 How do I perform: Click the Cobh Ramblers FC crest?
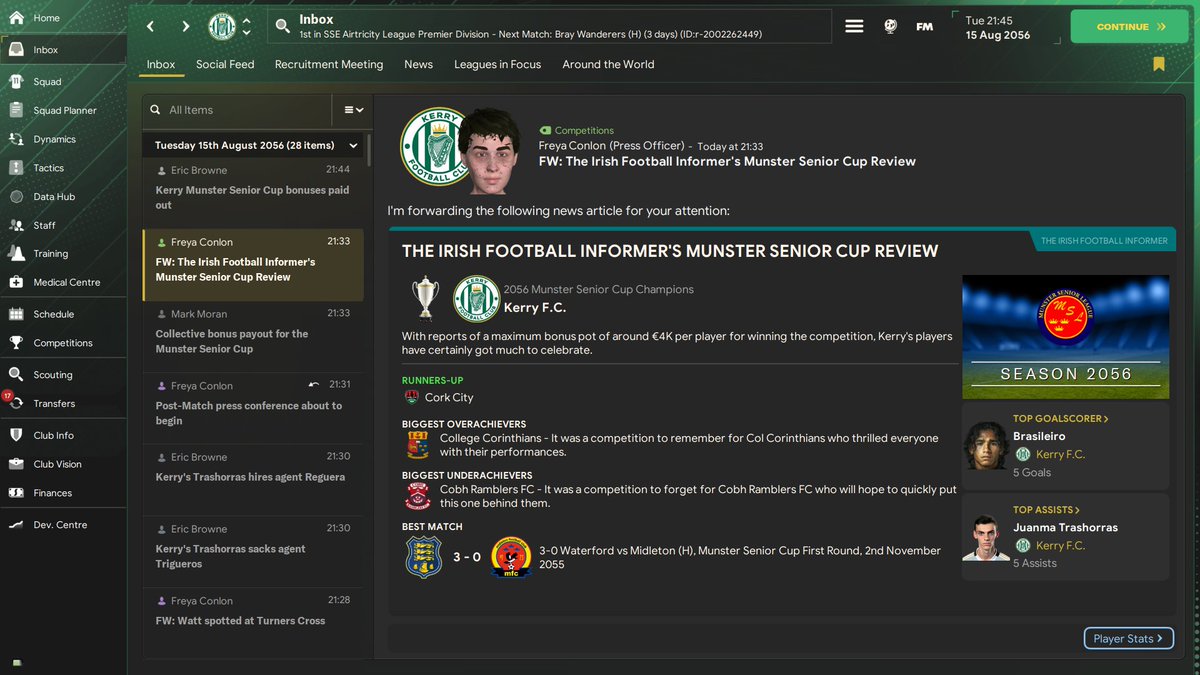tap(417, 497)
